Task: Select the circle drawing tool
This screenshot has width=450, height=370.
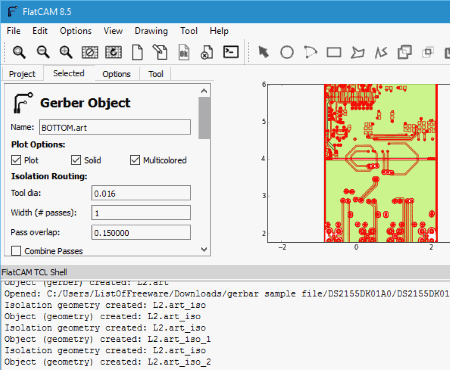Action: [287, 52]
